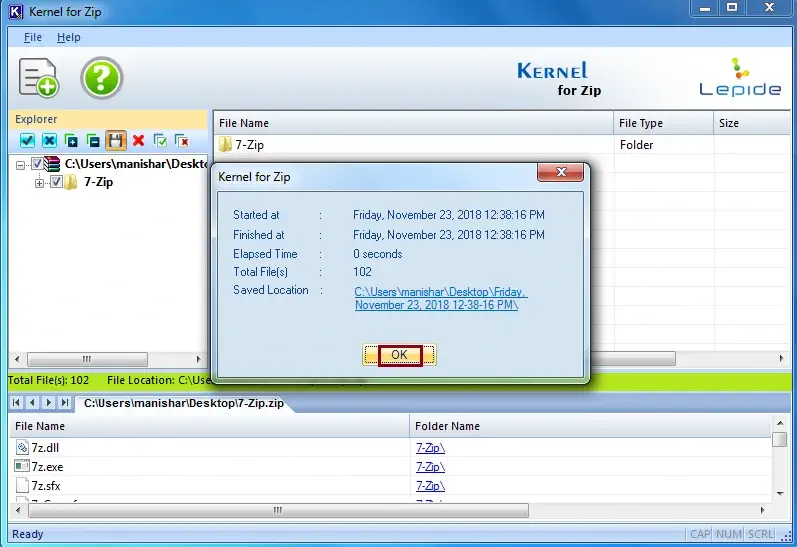This screenshot has width=797, height=547.
Task: Toggle checkbox for C:\Users\manishar root node
Action: pos(37,164)
